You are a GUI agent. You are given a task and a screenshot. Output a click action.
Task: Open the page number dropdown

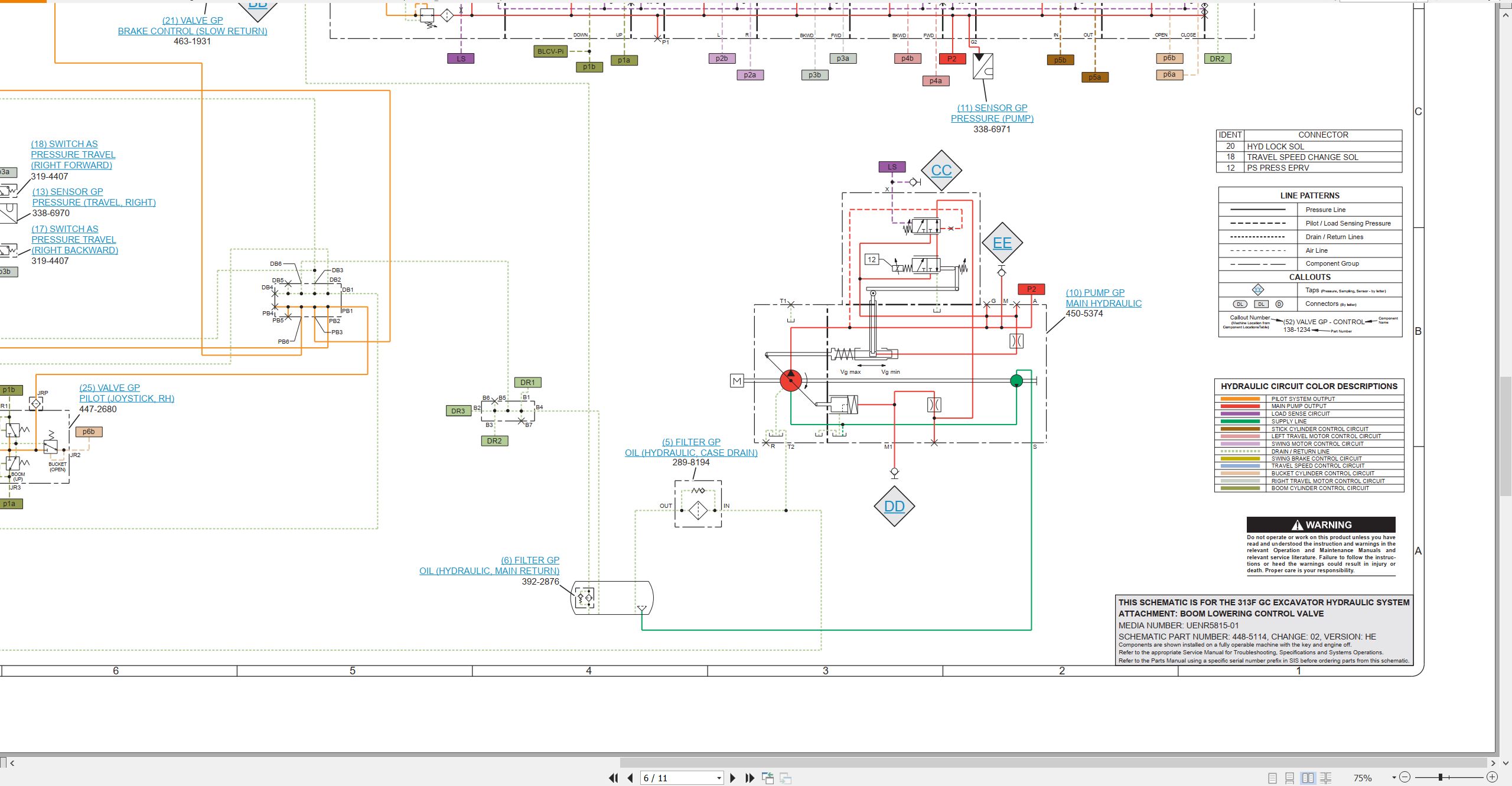pos(719,778)
